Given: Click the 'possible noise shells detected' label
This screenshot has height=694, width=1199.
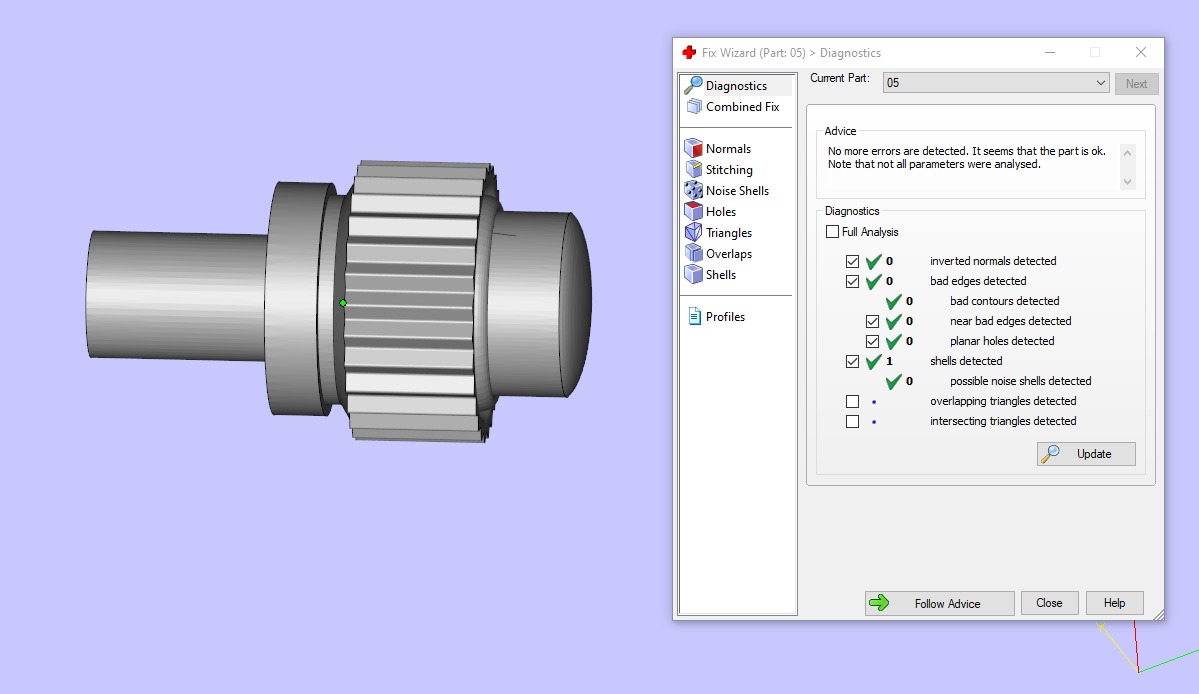Looking at the screenshot, I should [1020, 381].
